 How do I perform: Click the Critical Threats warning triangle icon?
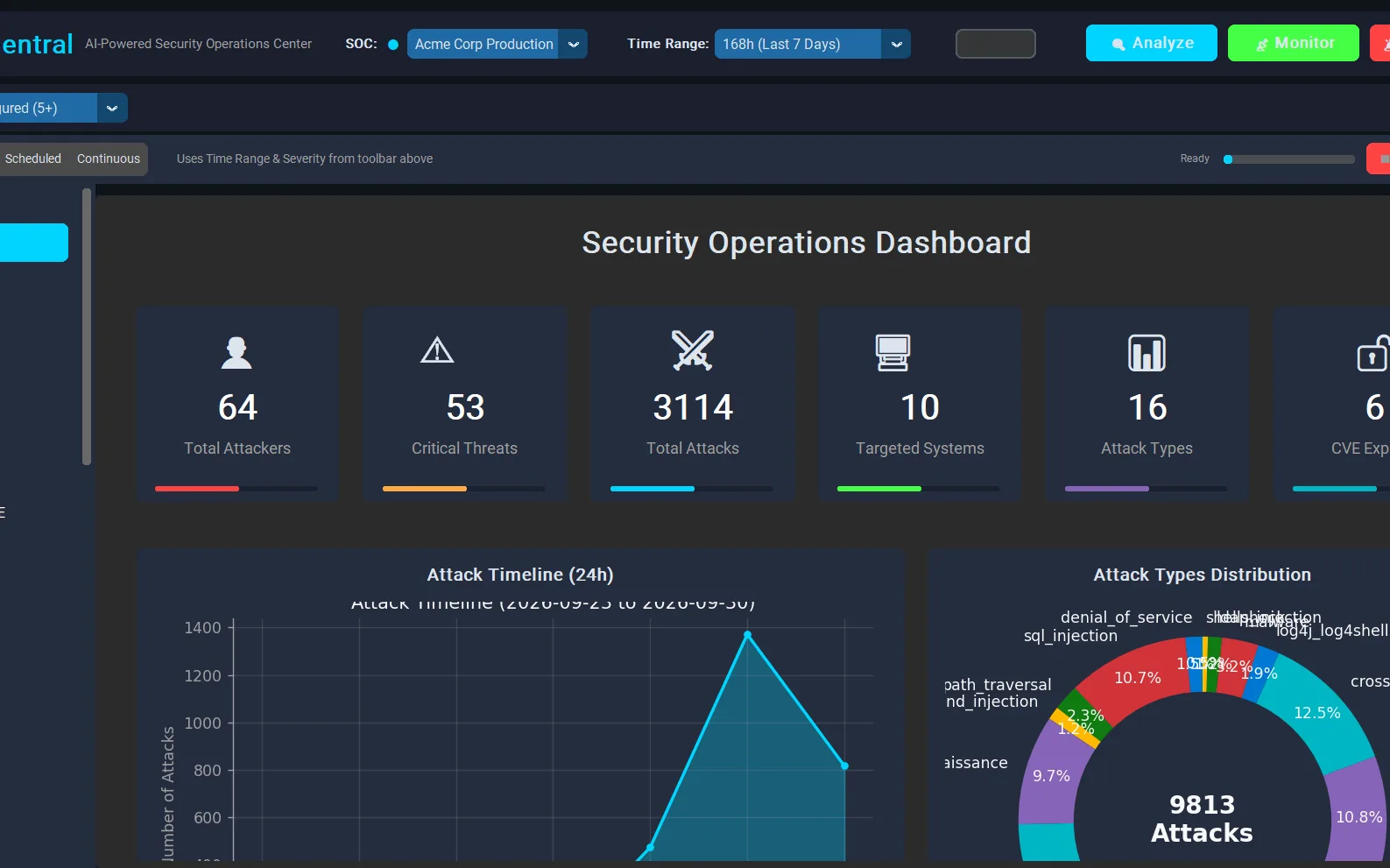coord(437,350)
